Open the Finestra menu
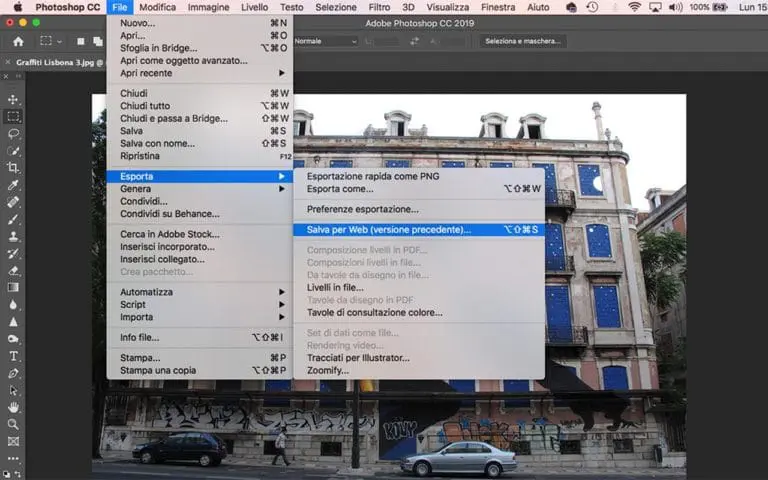This screenshot has height=480, width=768. pos(498,7)
